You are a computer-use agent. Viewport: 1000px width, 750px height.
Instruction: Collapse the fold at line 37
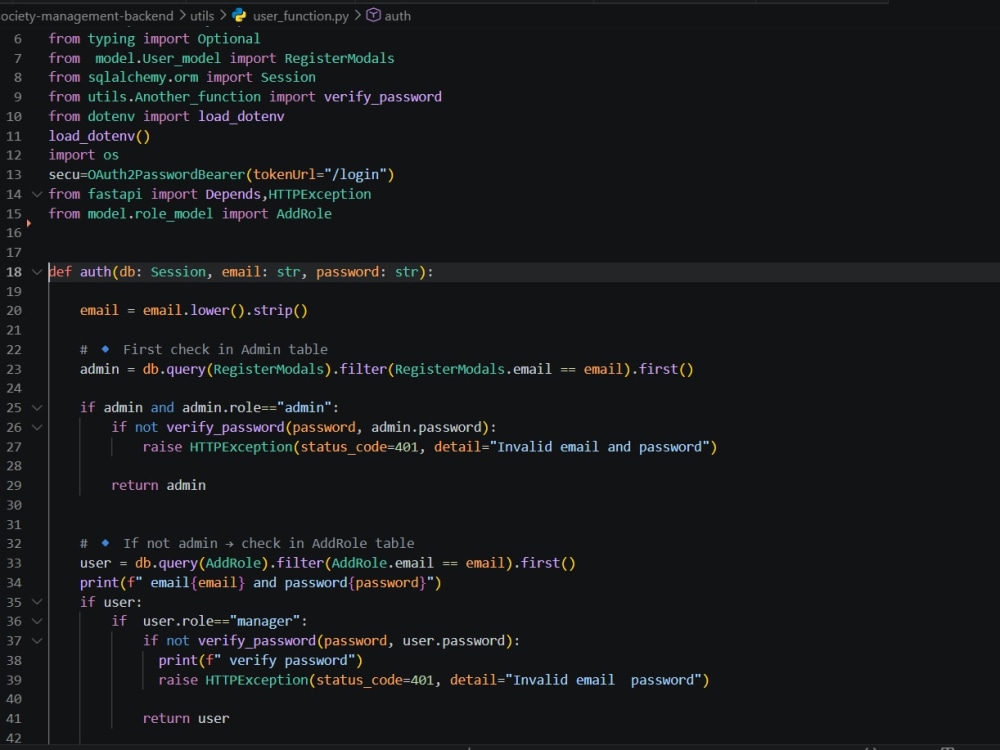point(37,641)
